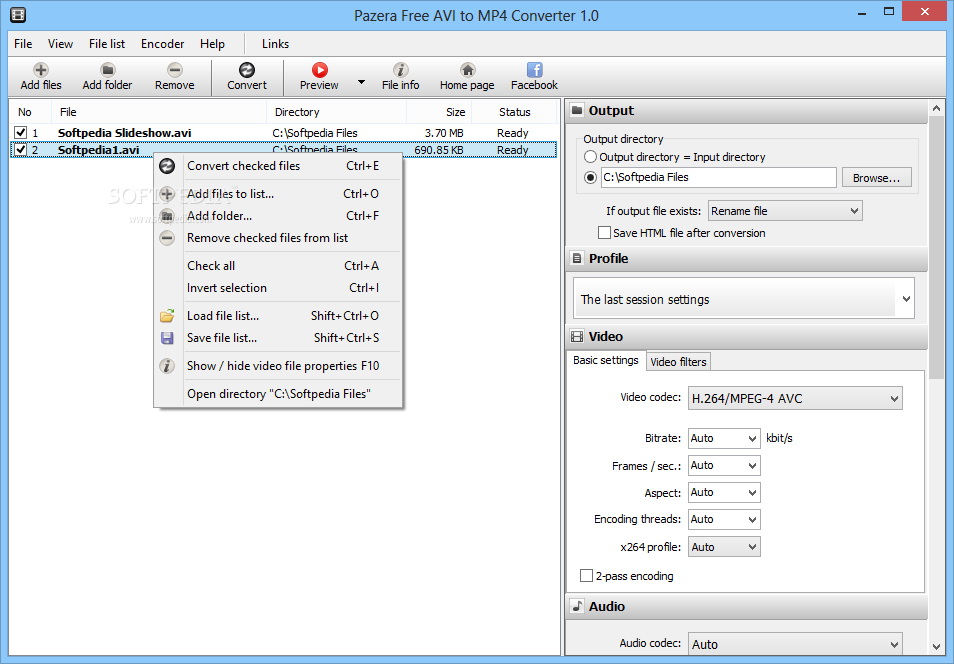Click the scrollbar down arrow in settings panel

936,646
